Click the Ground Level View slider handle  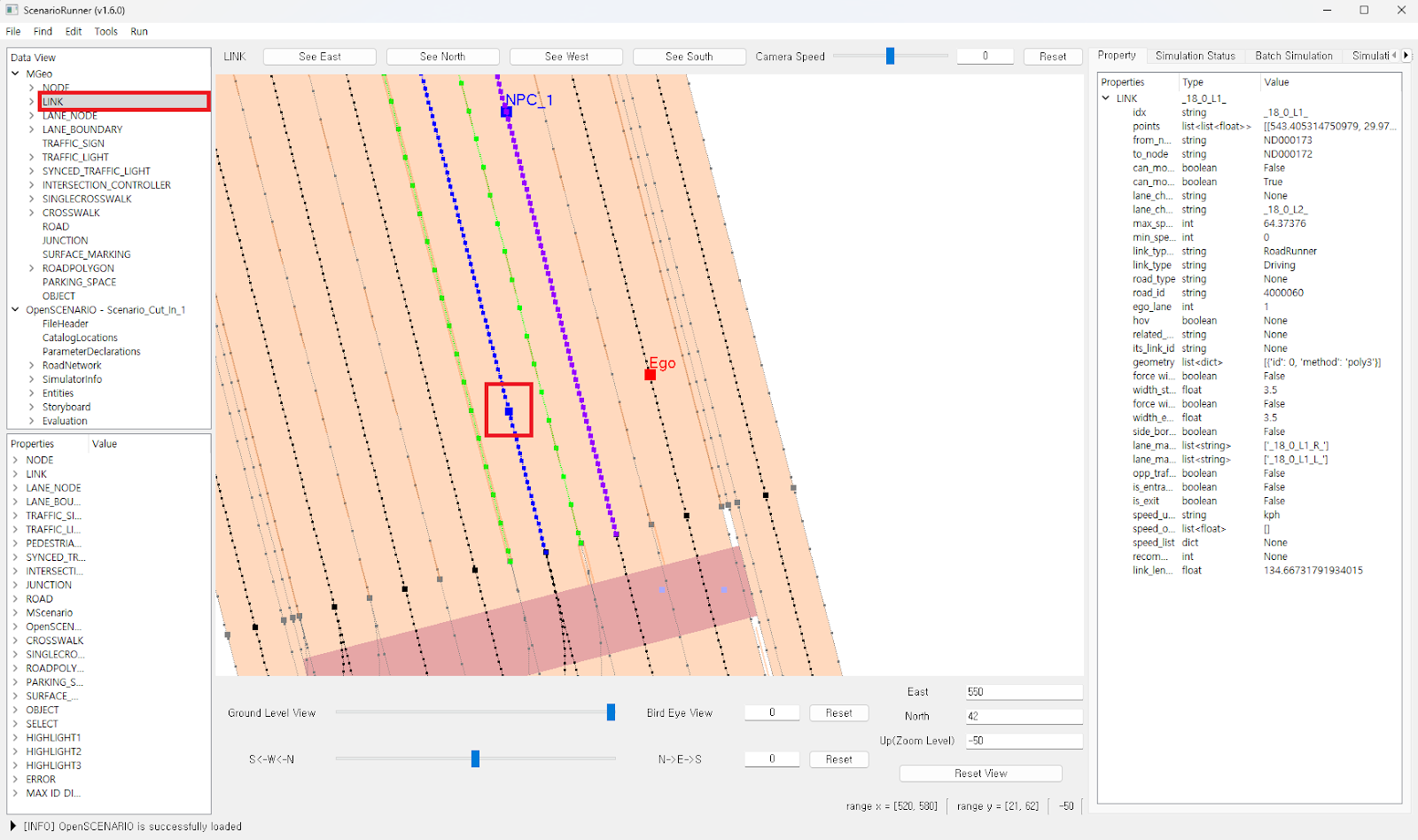pos(611,712)
